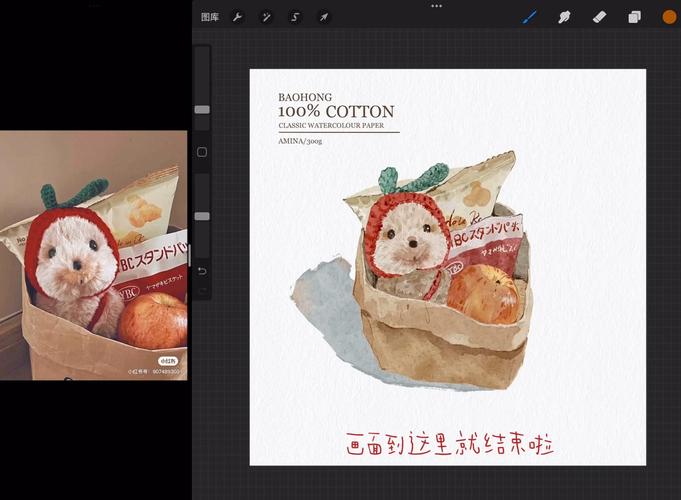Tap the redo arrow on sidebar
The height and width of the screenshot is (500, 681).
[x=202, y=291]
